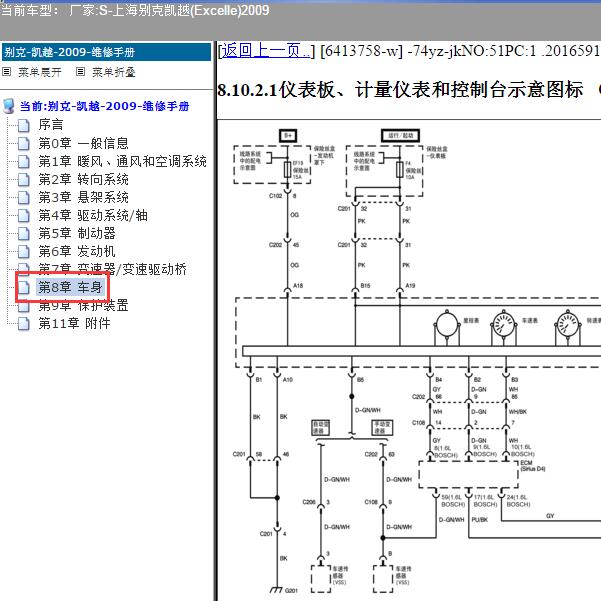Click the 返回上一页 link
Image resolution: width=601 pixels, height=601 pixels.
pyautogui.click(x=266, y=51)
